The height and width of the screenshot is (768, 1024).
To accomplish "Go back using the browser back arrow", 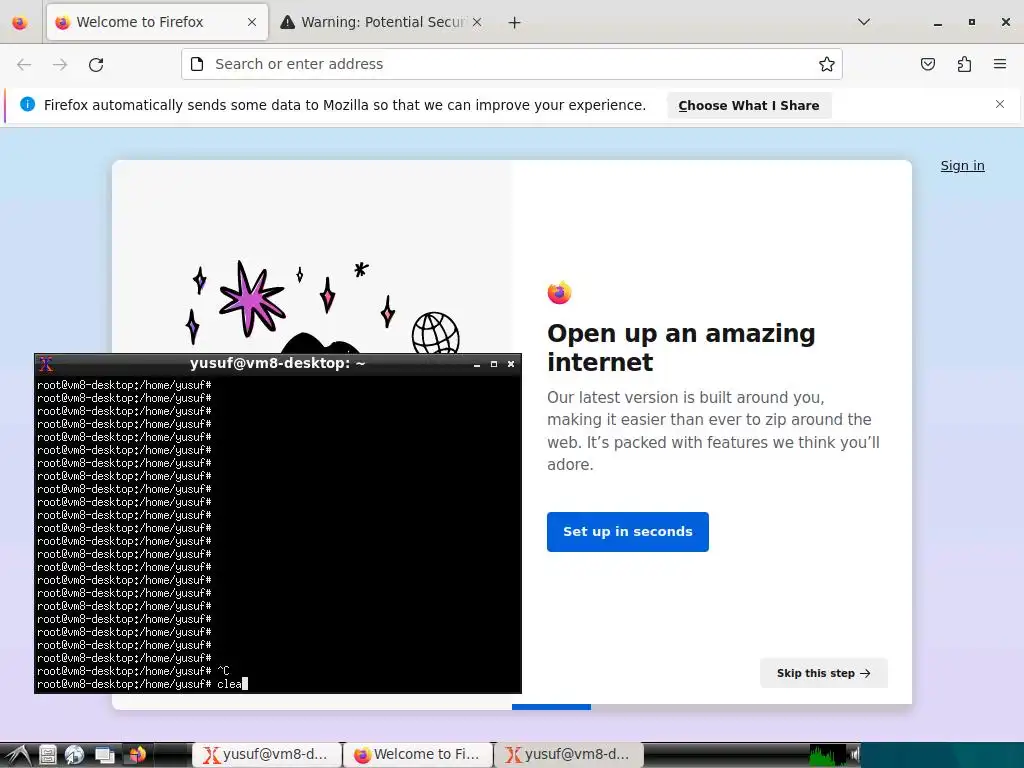I will click(x=24, y=64).
